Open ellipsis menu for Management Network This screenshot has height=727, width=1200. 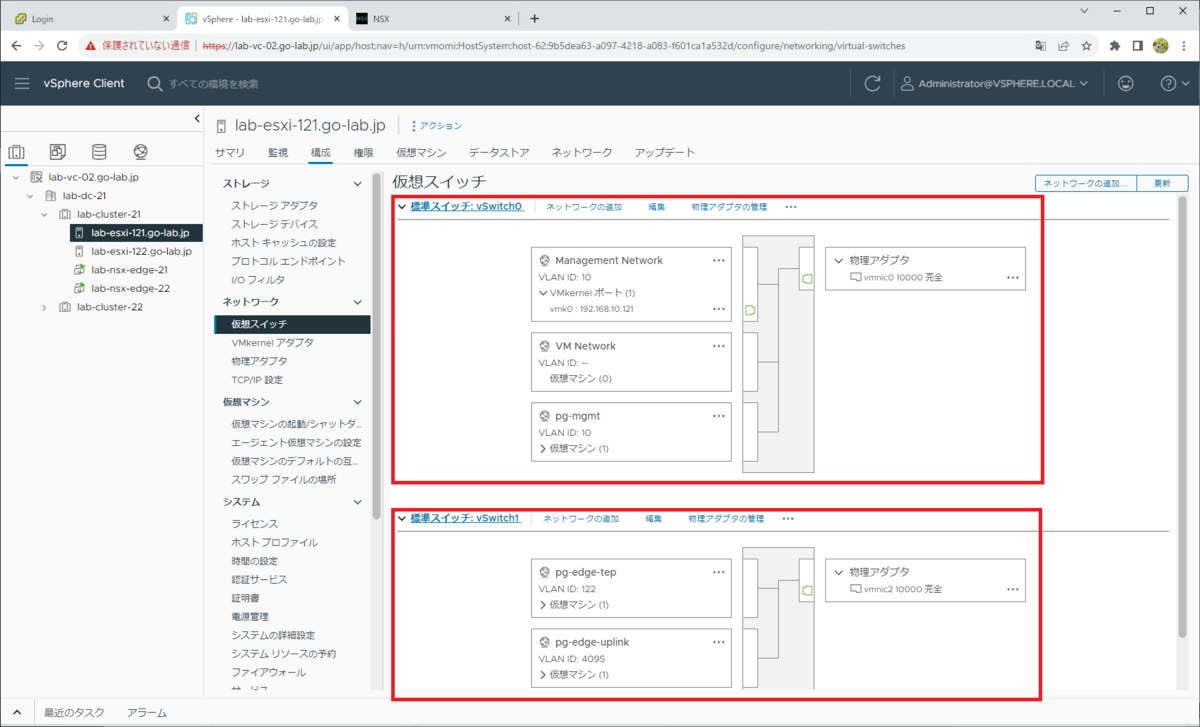tap(718, 260)
